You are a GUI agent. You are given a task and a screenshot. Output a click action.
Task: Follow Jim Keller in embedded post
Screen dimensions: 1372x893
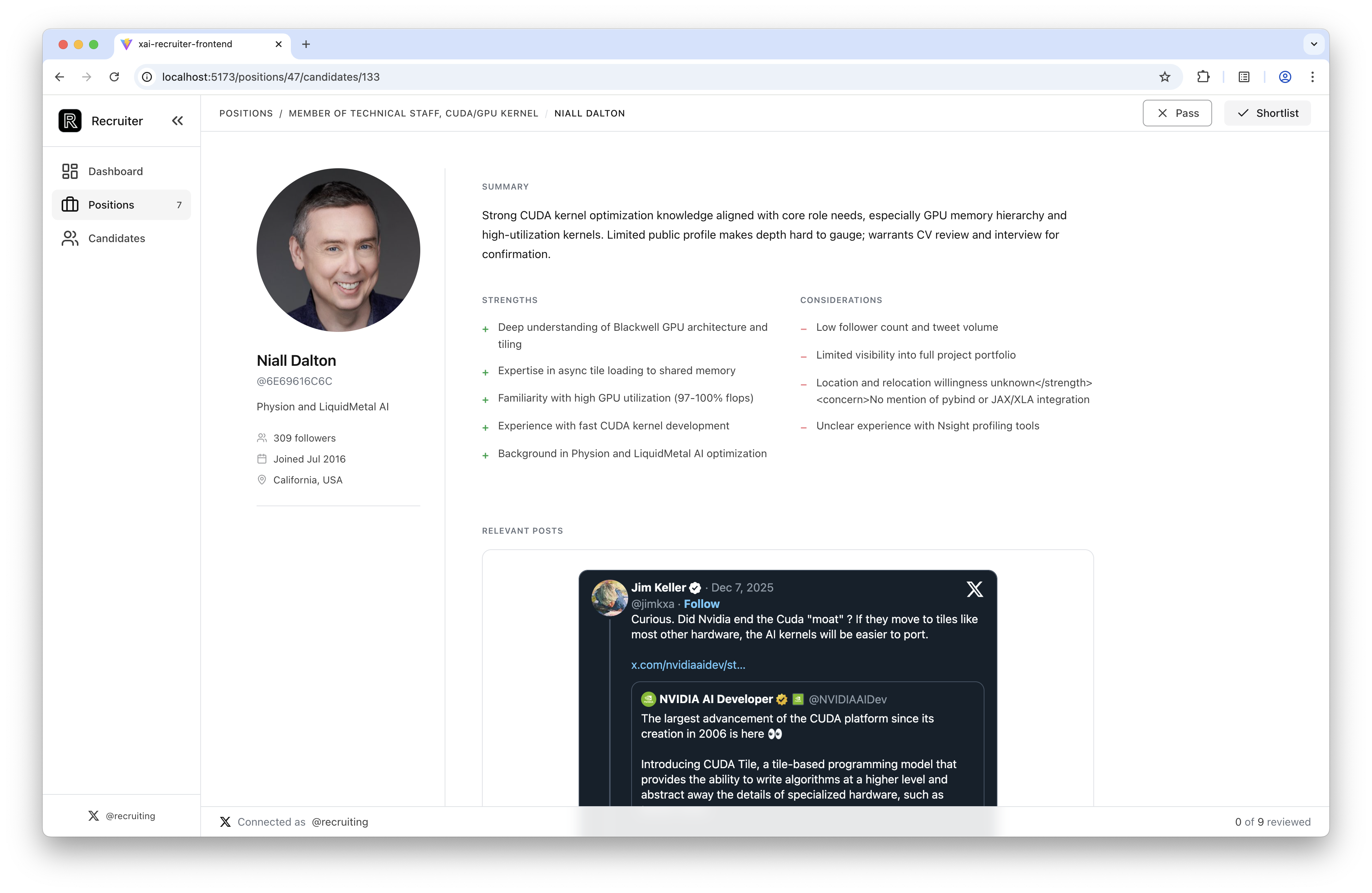(x=701, y=604)
